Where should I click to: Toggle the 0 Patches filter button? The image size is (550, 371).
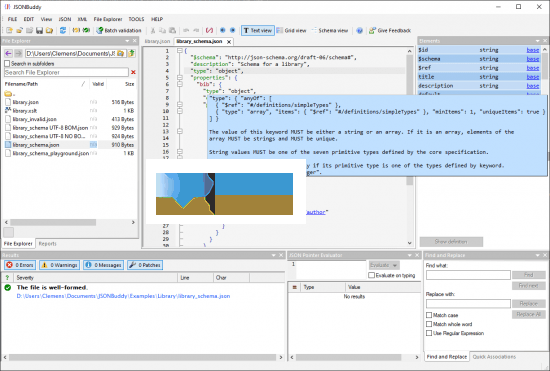point(145,265)
